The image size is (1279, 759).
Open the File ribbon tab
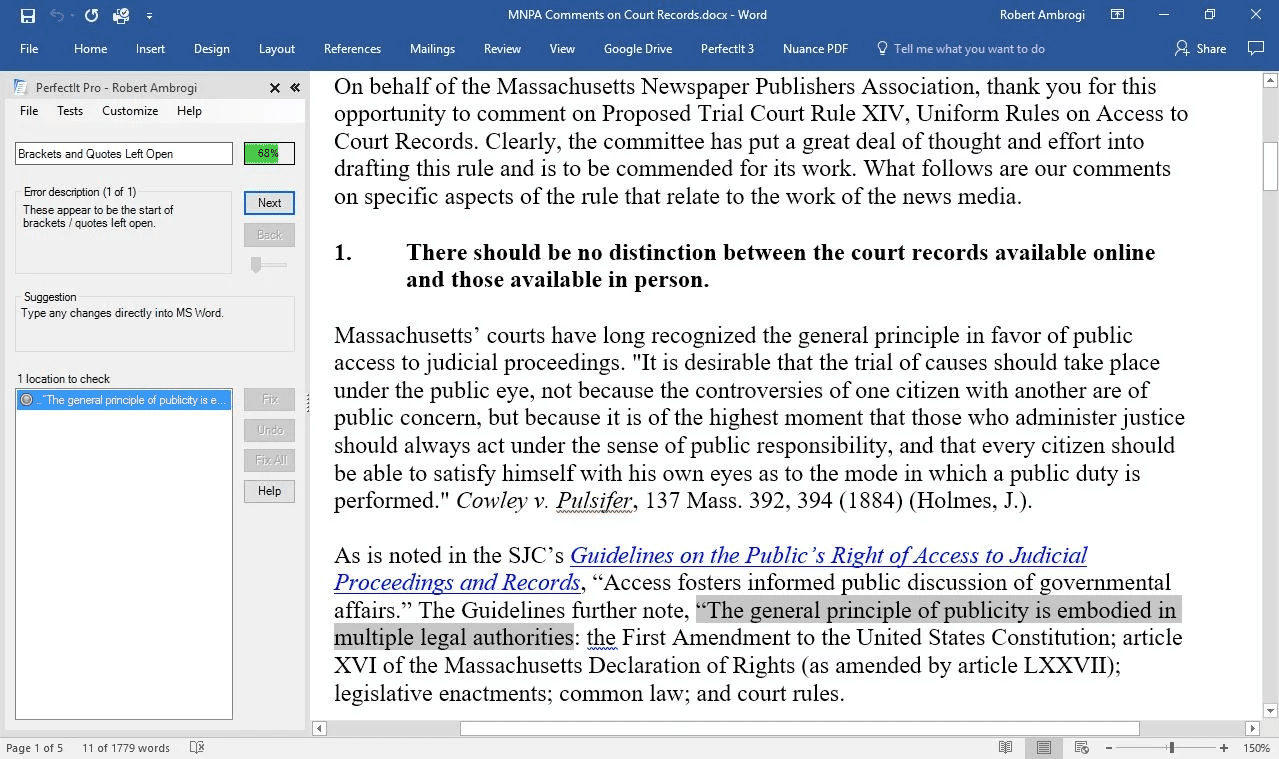click(x=29, y=48)
